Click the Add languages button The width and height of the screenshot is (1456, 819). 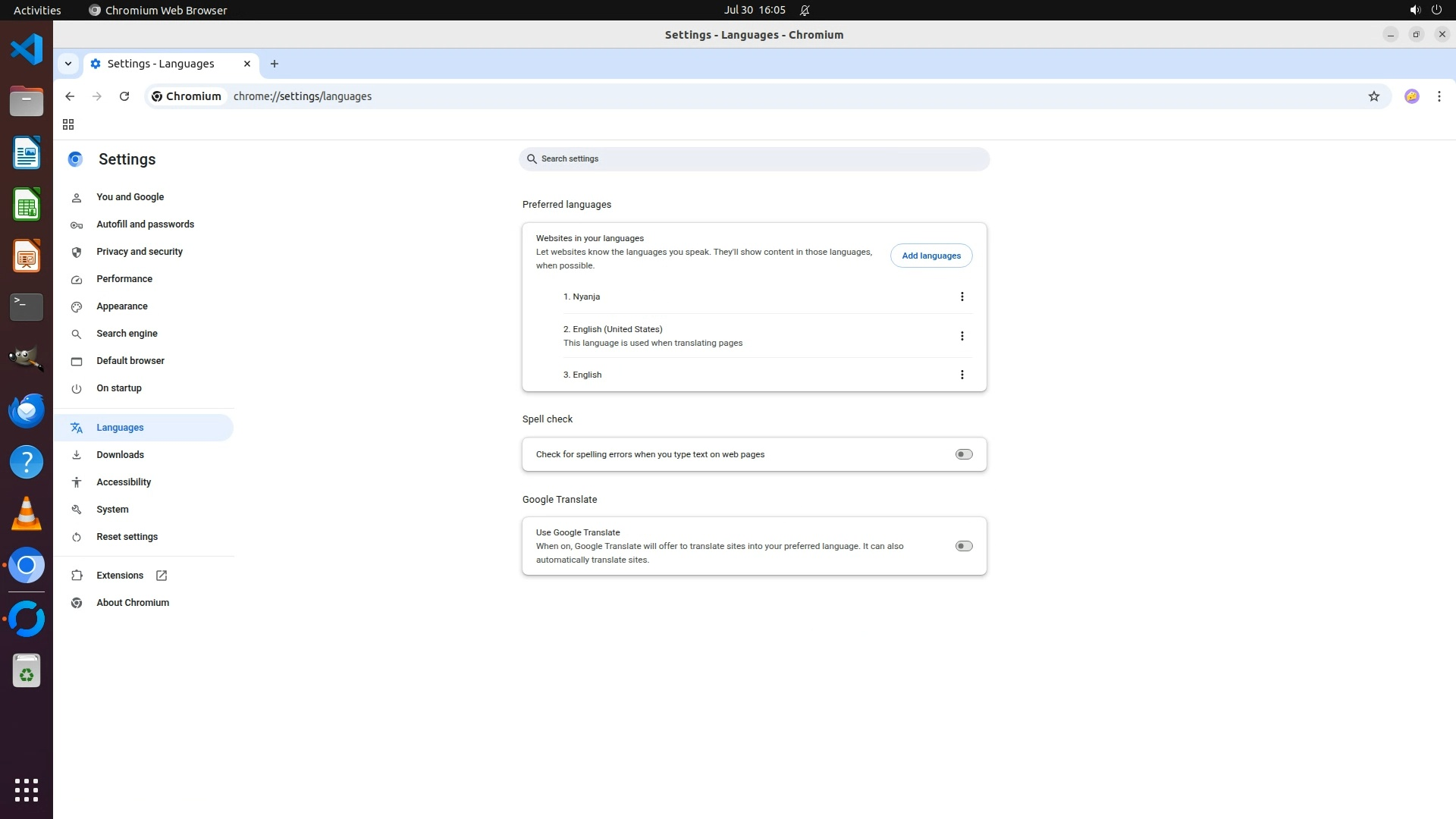[930, 256]
